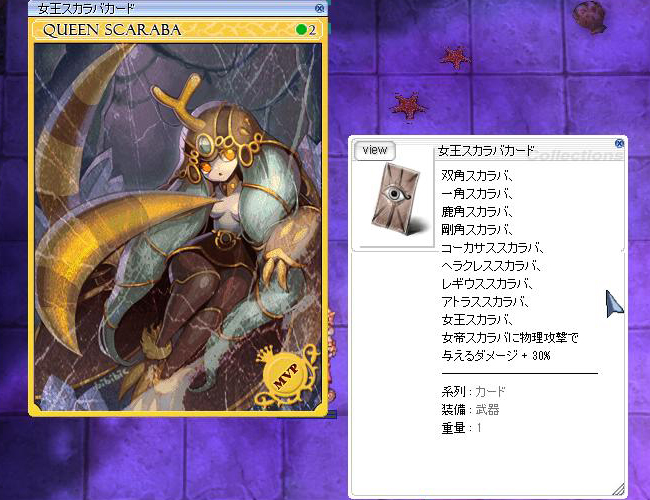Close the Queen Scaraba card illustration window

tap(319, 8)
